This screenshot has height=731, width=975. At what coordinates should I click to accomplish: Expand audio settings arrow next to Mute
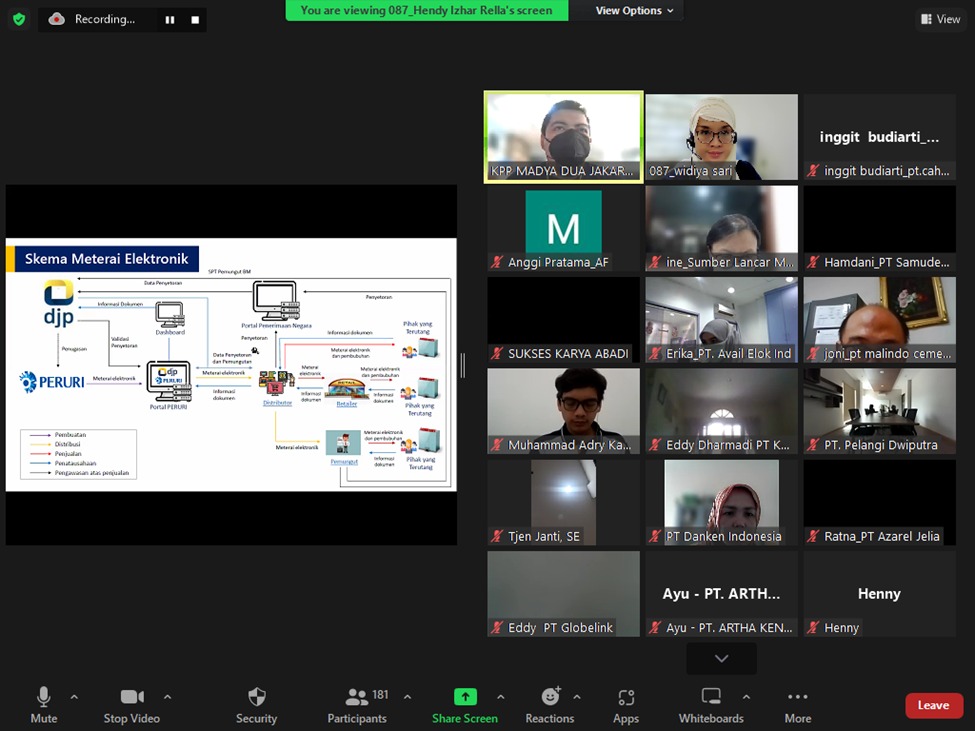click(x=74, y=697)
